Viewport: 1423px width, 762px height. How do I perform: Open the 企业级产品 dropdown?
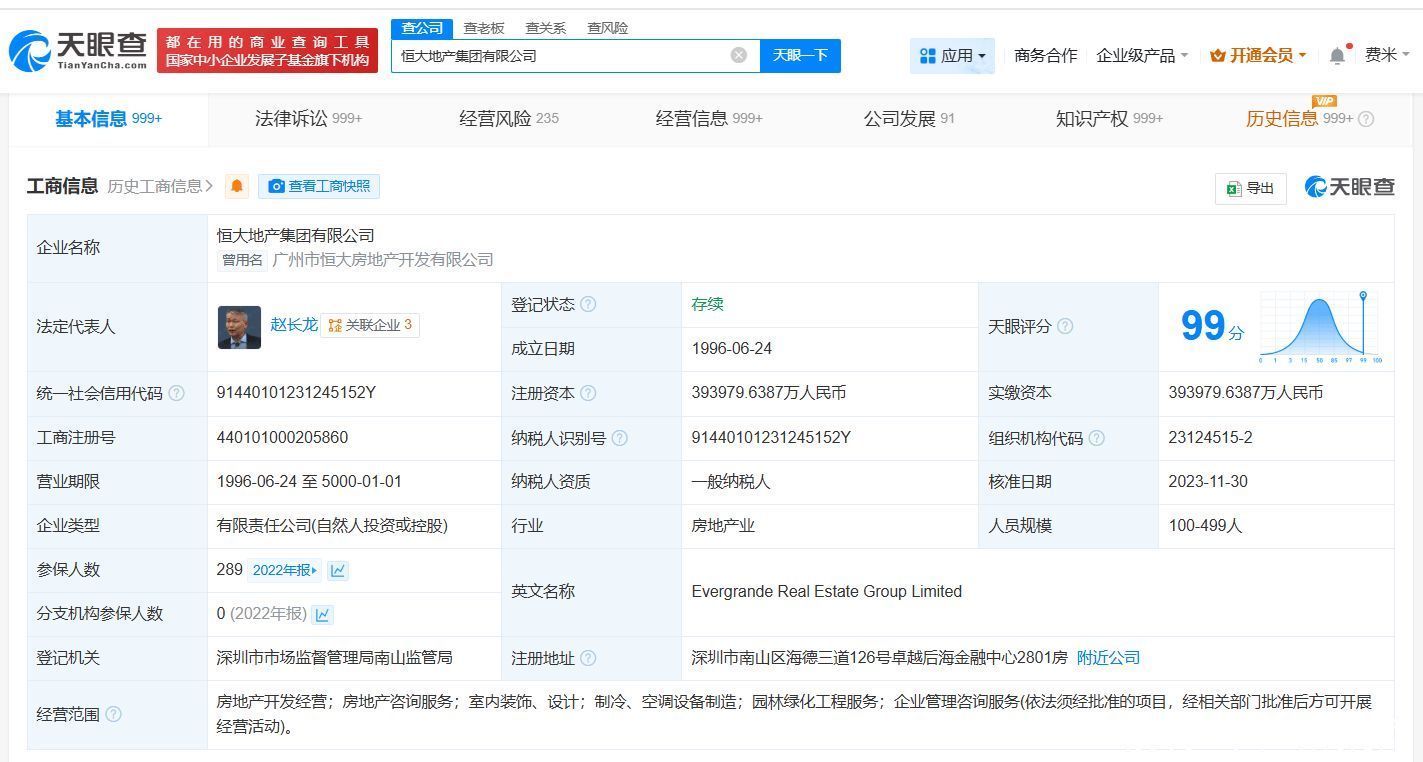[x=1142, y=56]
